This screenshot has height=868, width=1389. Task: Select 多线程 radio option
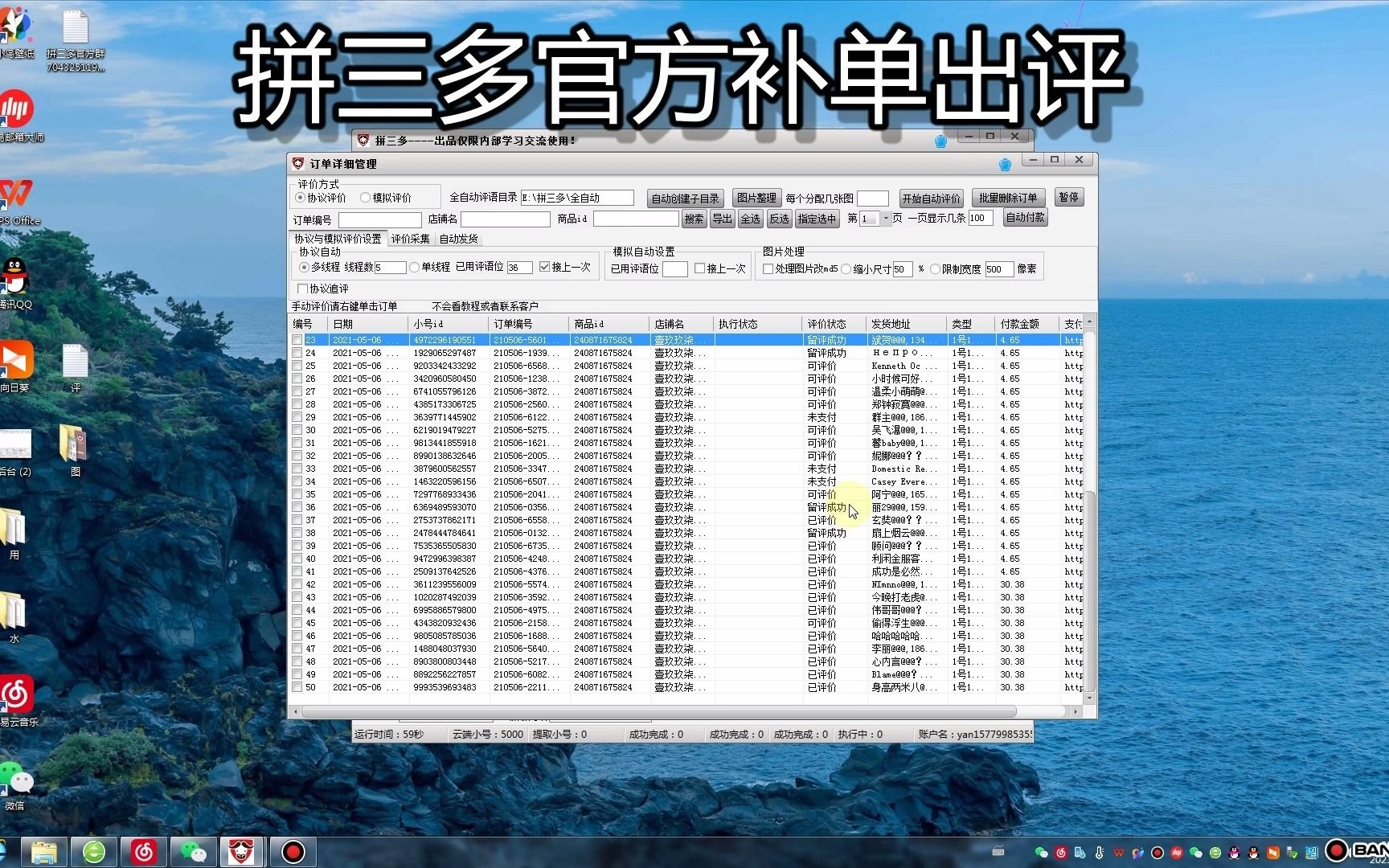click(321, 267)
